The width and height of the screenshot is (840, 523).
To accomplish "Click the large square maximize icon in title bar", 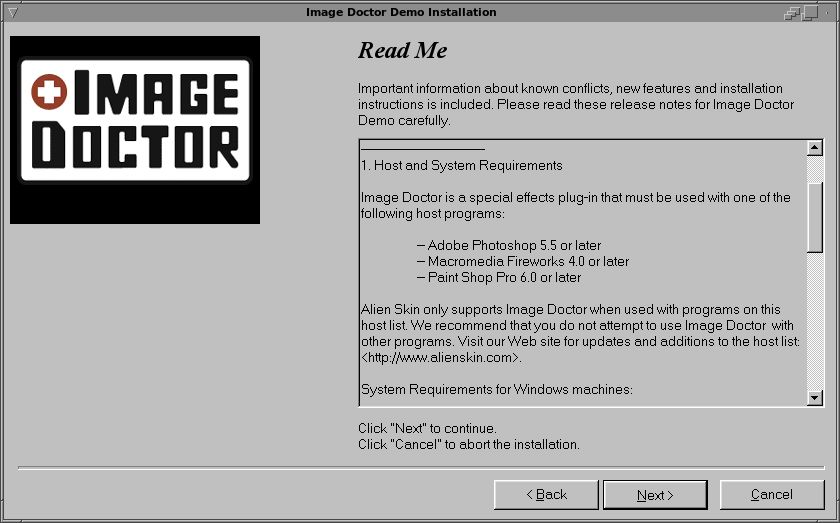I will point(811,12).
